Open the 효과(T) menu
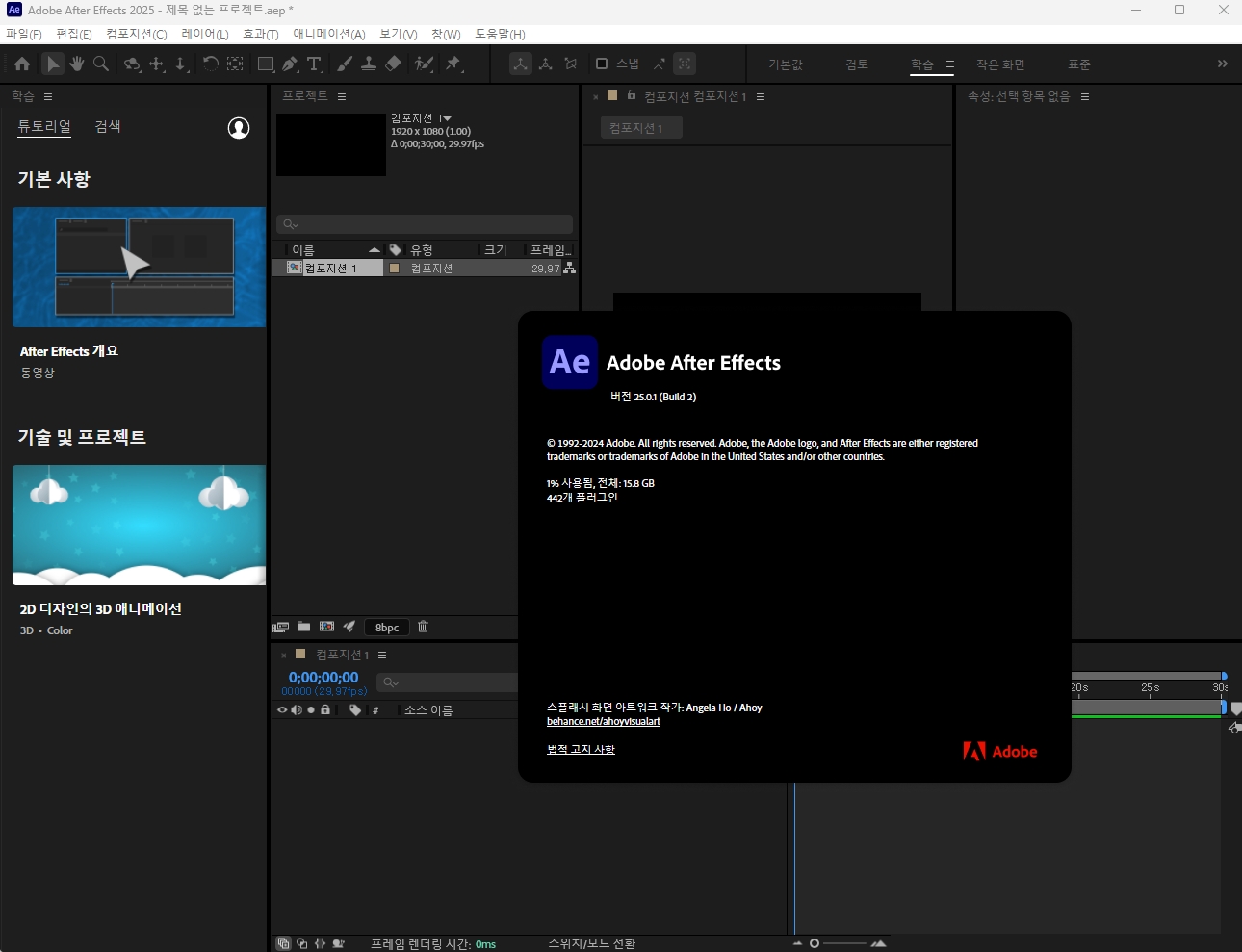 pos(260,34)
